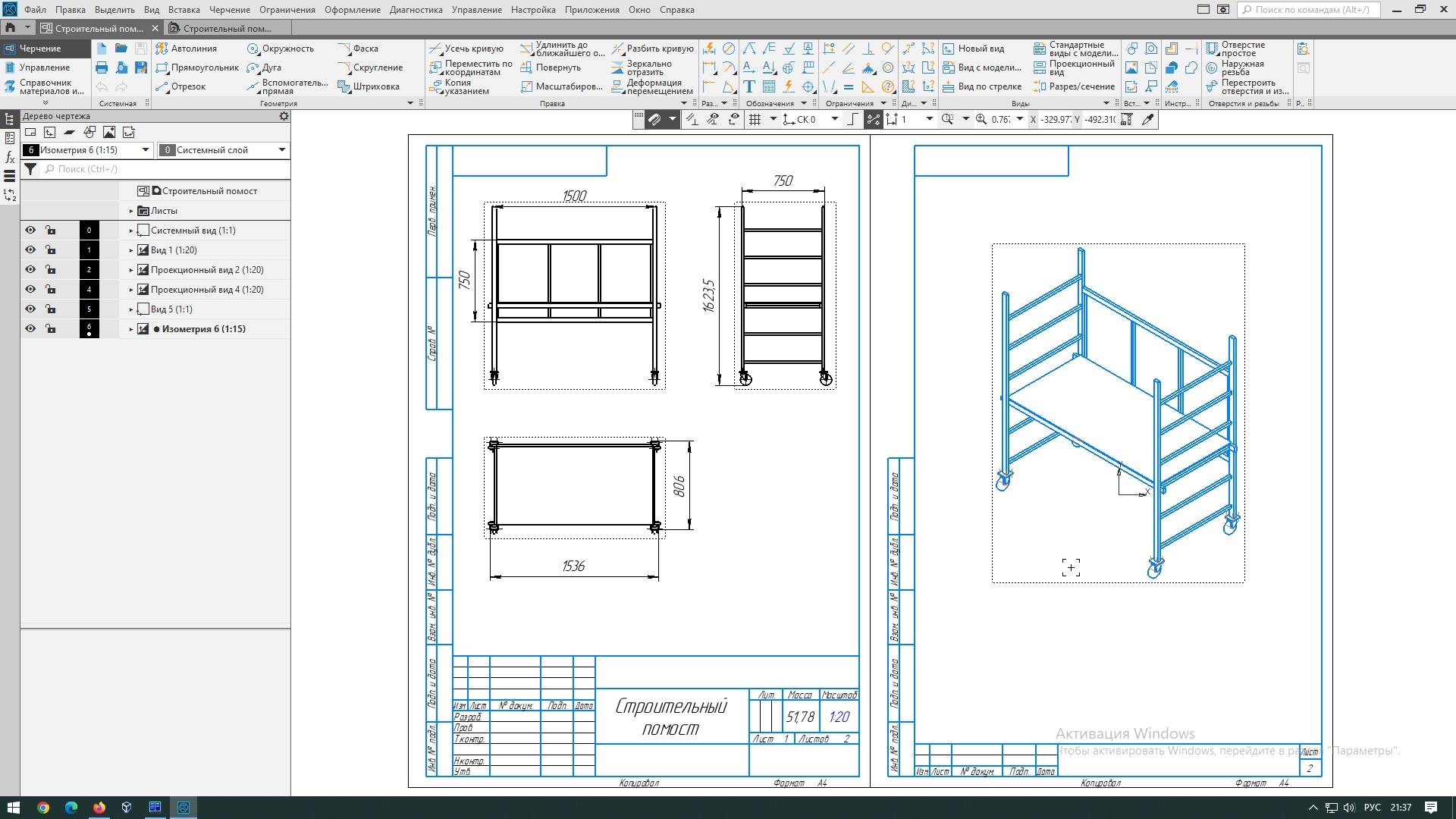Choose the Окружность circle tool

(x=280, y=49)
